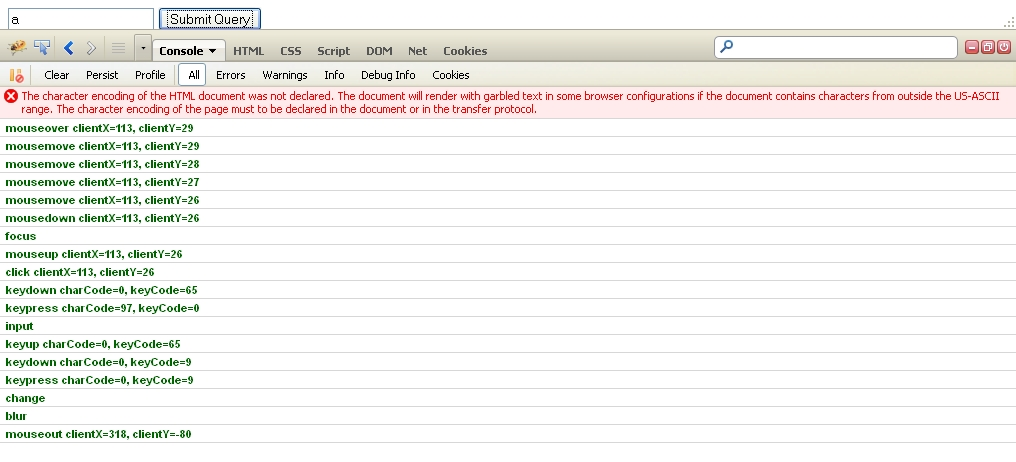Viewport: 1016px width, 462px height.
Task: Click the Firebug search box
Action: click(836, 47)
